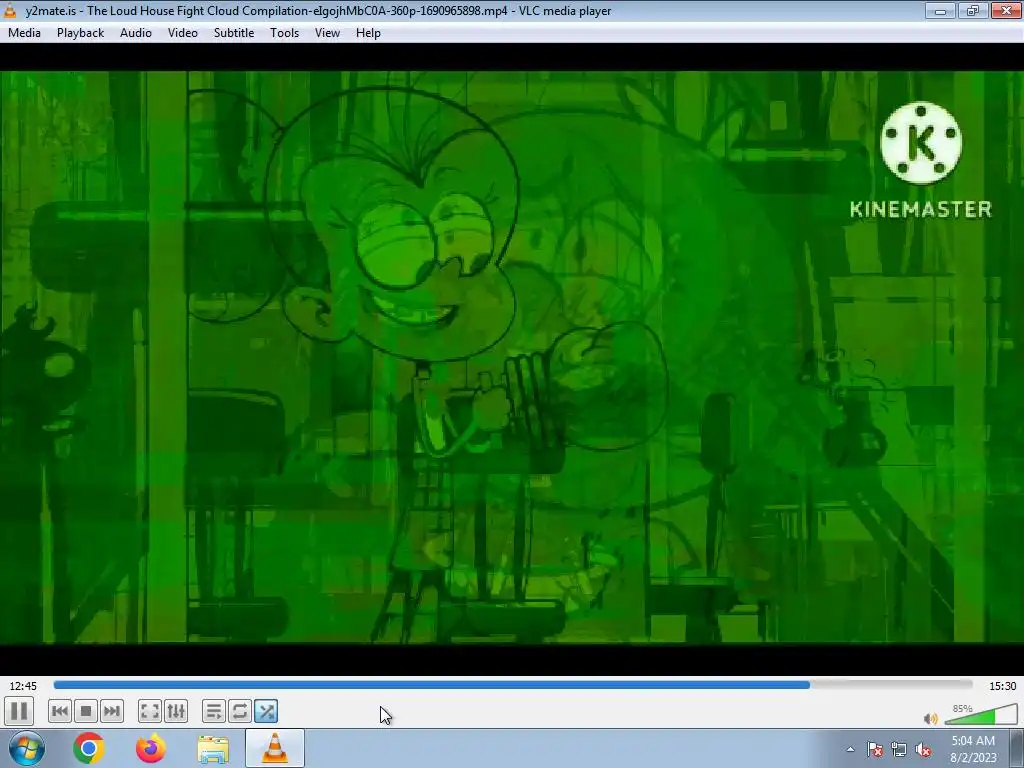
Task: Restore down the VLC window
Action: click(973, 10)
